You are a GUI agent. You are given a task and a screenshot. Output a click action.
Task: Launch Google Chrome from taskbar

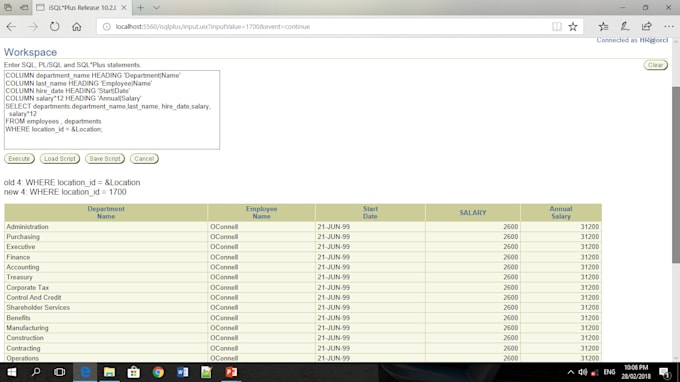pyautogui.click(x=158, y=372)
